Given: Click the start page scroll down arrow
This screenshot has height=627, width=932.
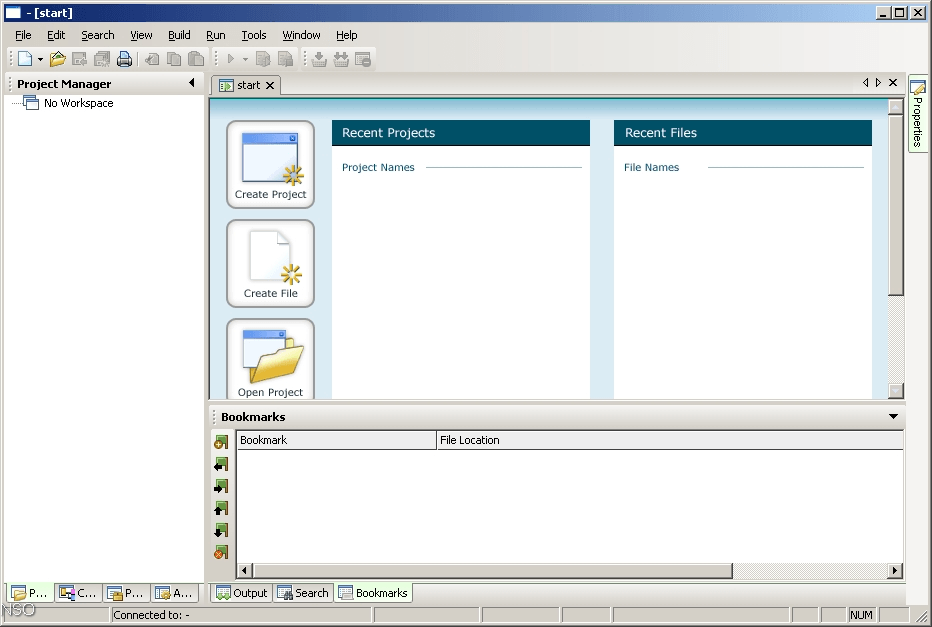Looking at the screenshot, I should [x=896, y=390].
